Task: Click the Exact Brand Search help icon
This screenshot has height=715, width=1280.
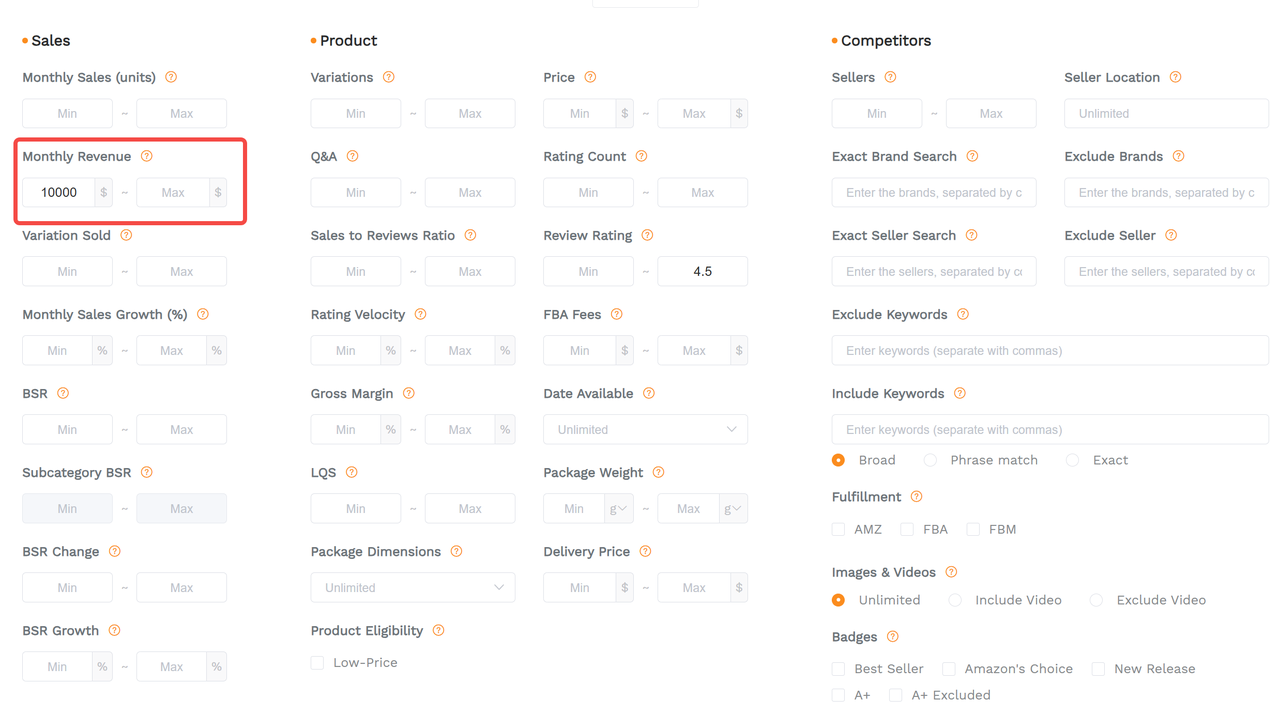Action: 970,156
